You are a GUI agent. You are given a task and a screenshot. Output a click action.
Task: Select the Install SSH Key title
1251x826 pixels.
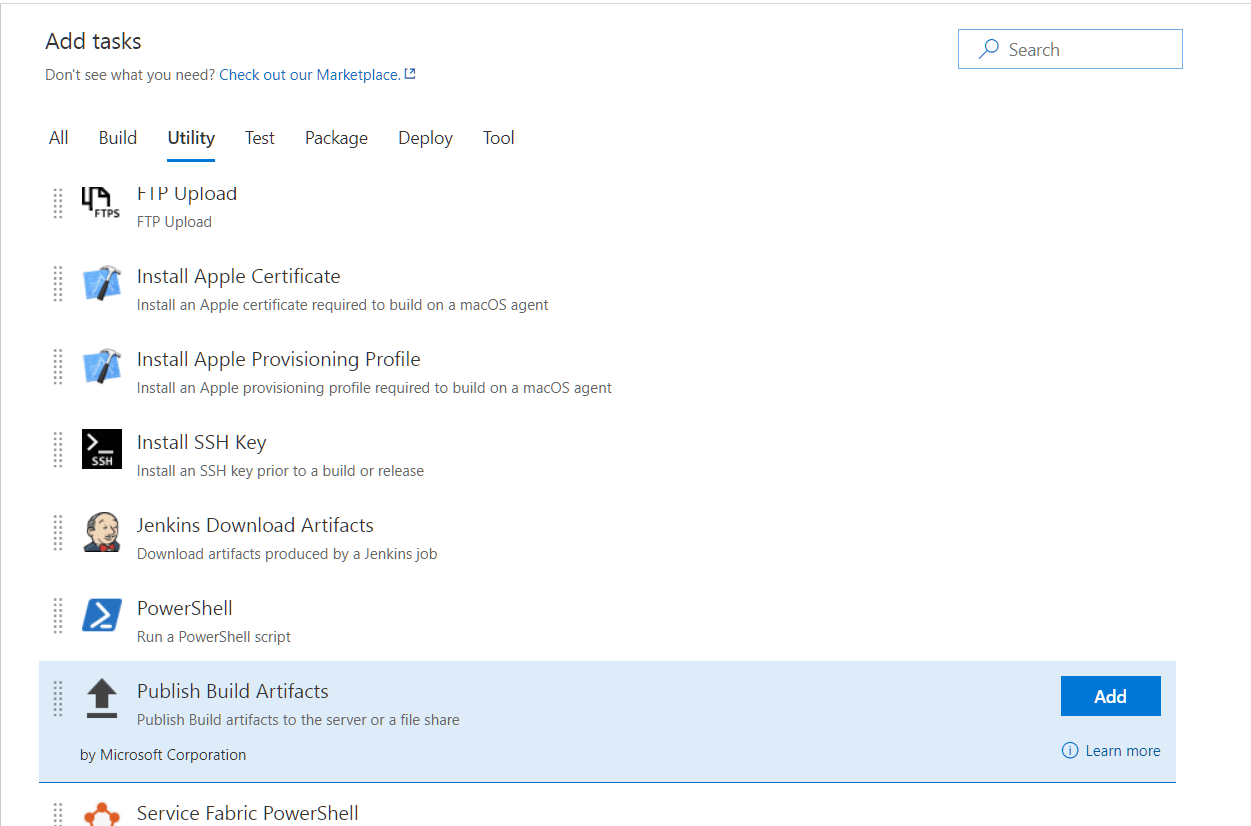[202, 442]
